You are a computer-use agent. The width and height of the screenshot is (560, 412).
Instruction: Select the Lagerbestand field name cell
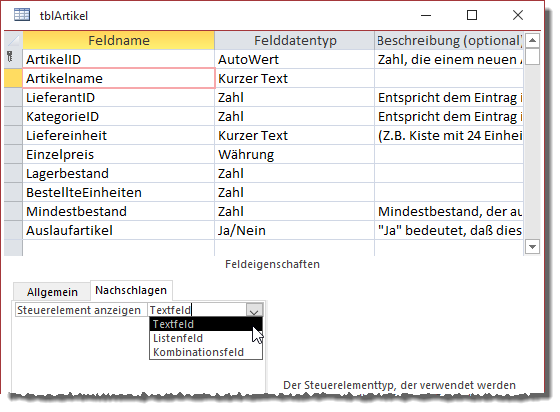119,173
